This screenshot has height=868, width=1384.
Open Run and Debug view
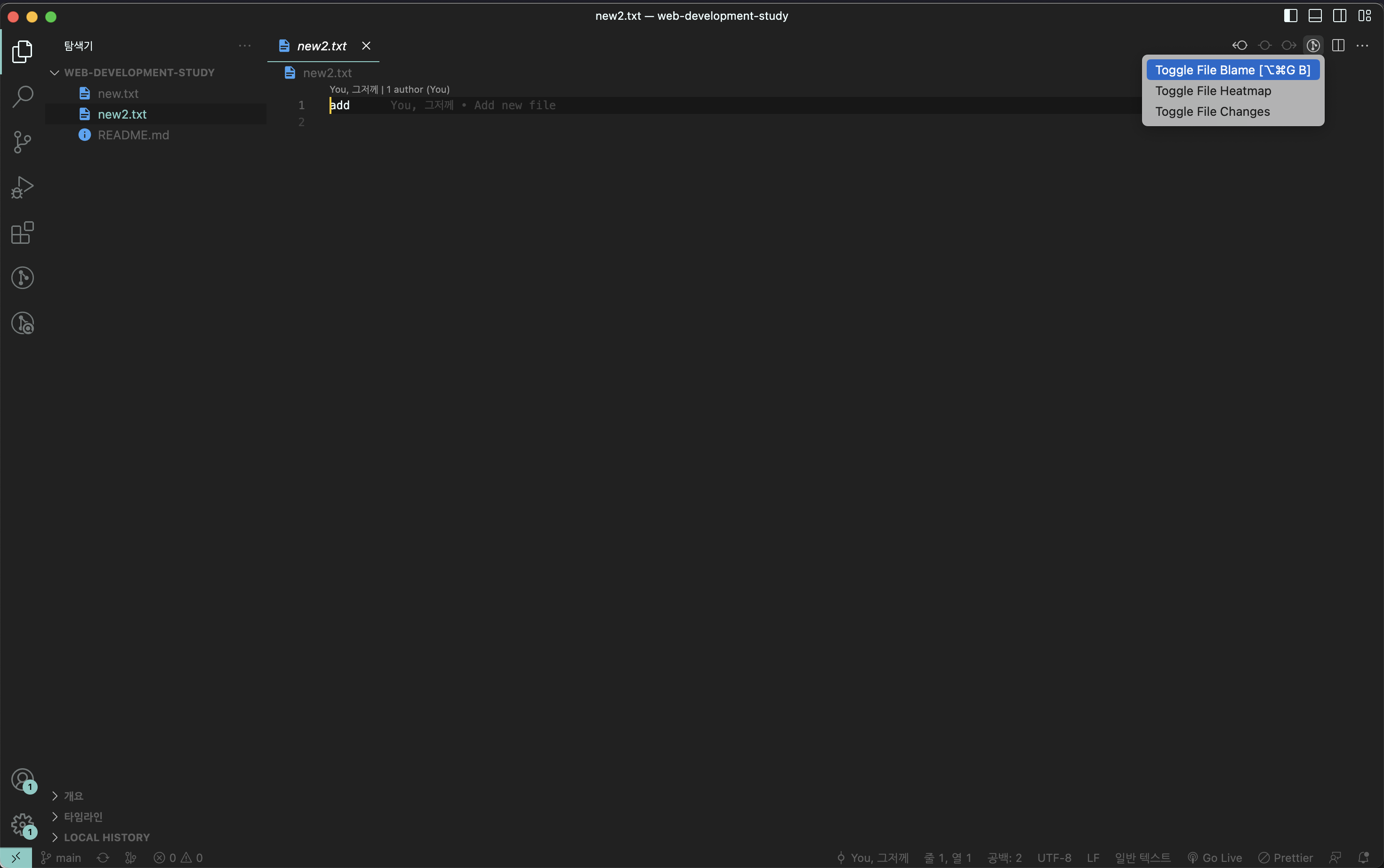(x=23, y=187)
